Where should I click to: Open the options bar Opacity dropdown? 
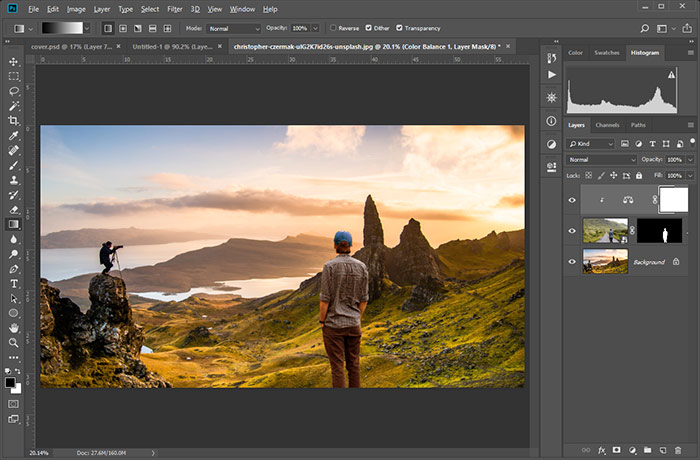pos(315,29)
